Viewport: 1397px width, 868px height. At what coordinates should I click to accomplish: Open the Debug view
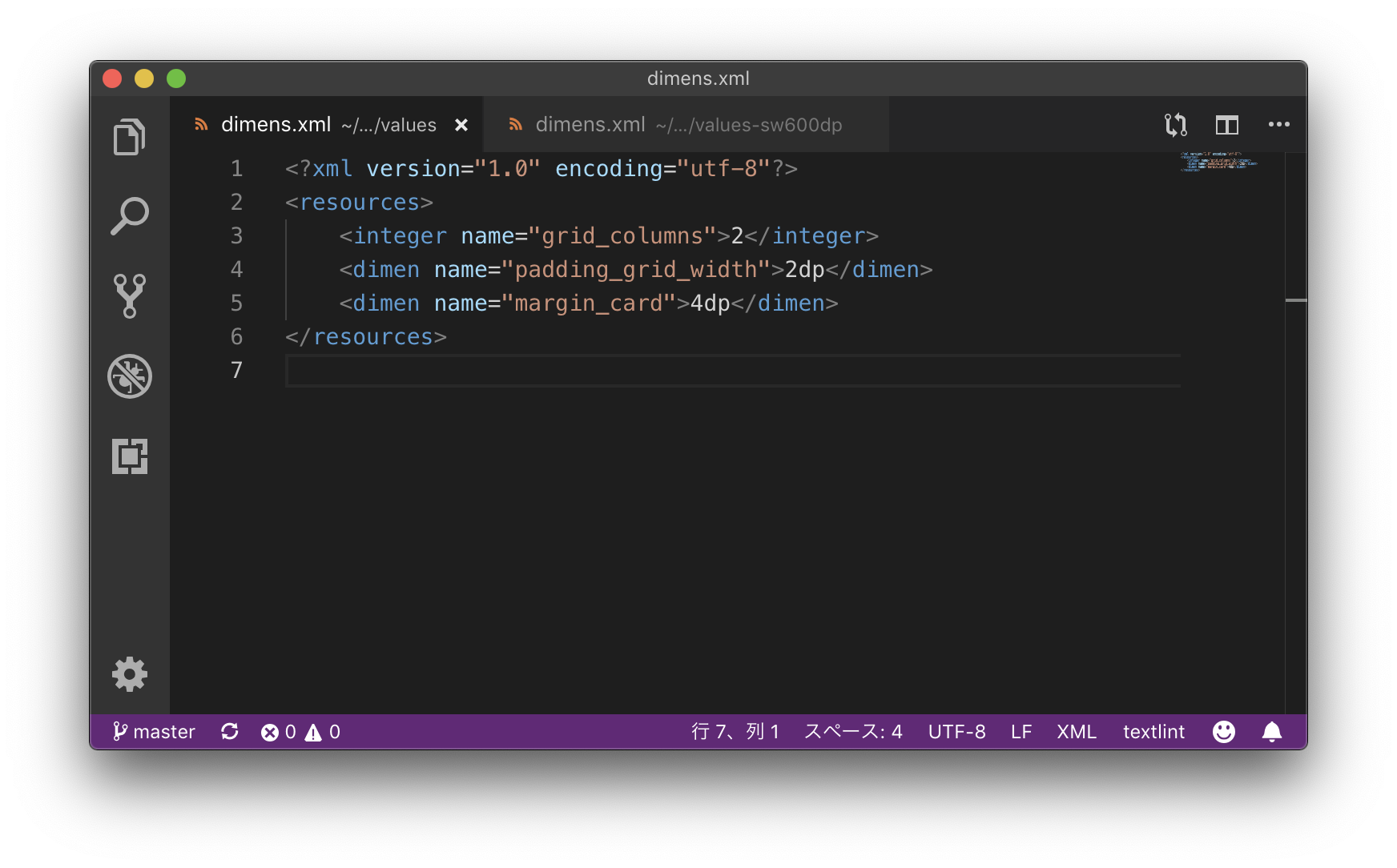tap(130, 376)
